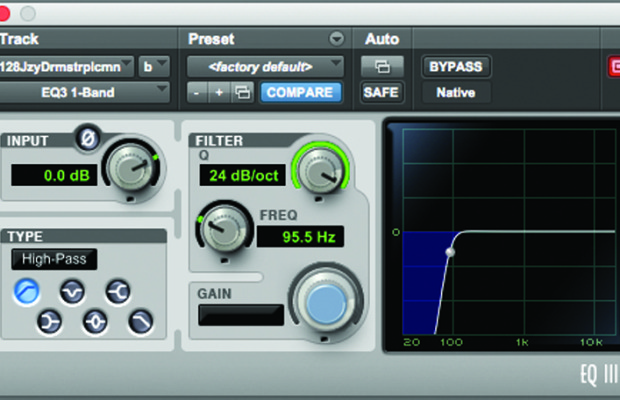The image size is (620, 400).
Task: Edit the 95.5 Hz frequency field
Action: (x=300, y=237)
